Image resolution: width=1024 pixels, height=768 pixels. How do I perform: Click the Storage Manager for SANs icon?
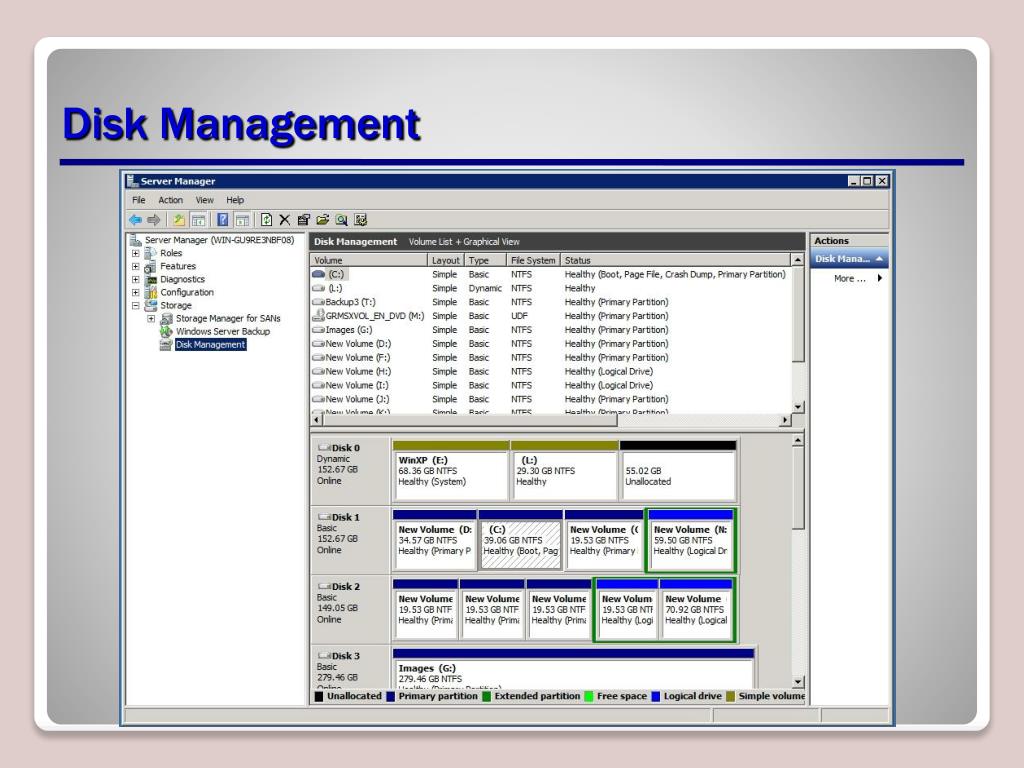click(167, 319)
